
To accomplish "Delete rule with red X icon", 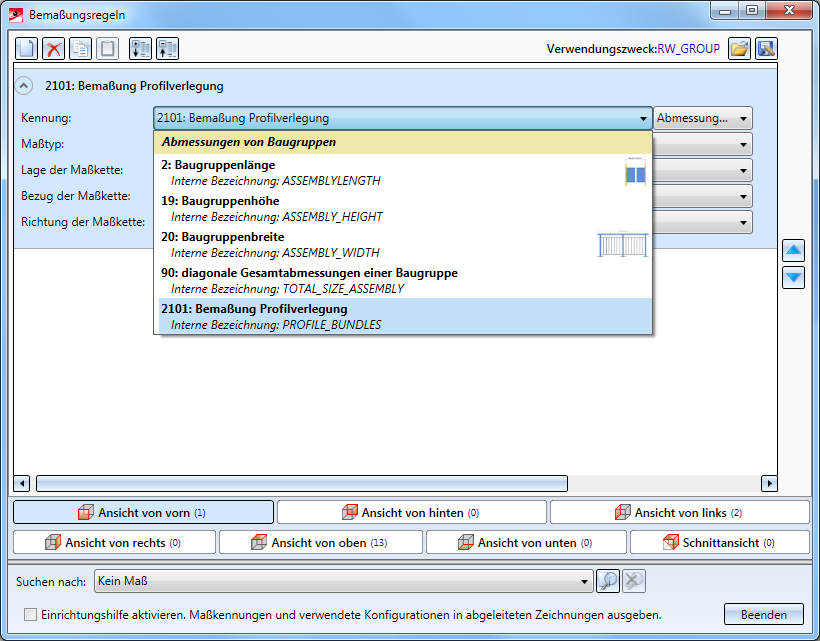I will pyautogui.click(x=53, y=49).
